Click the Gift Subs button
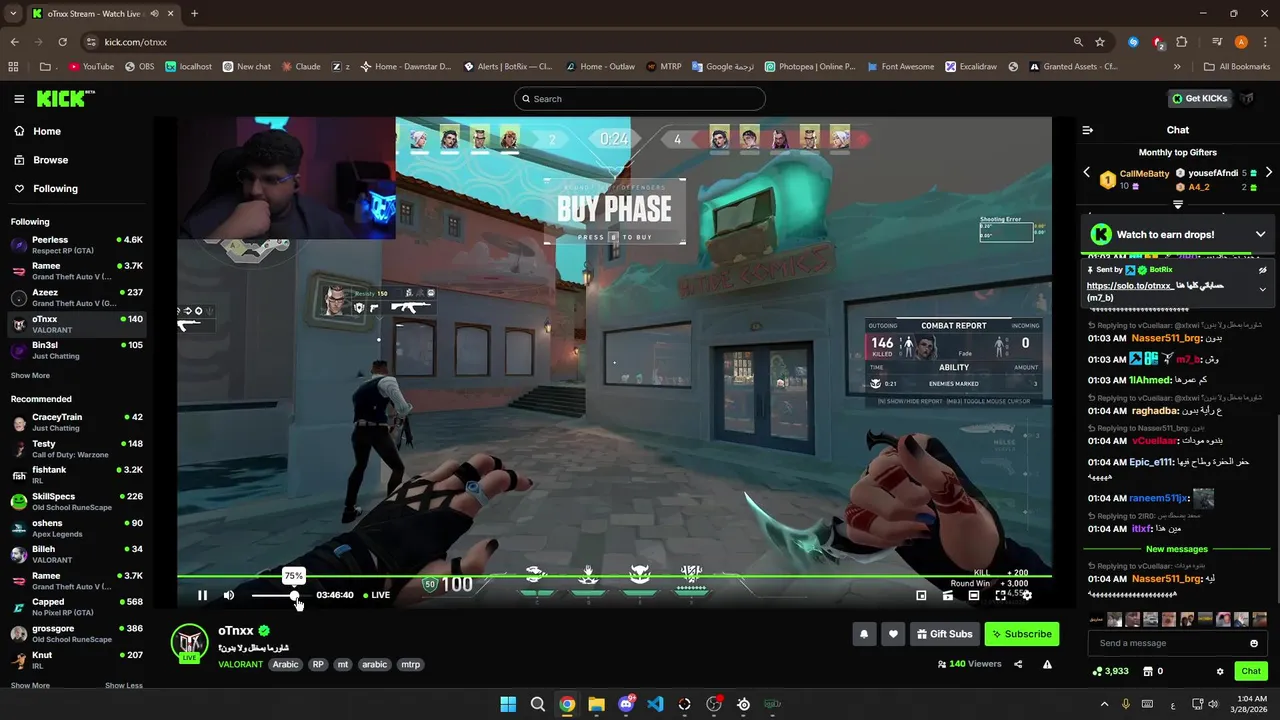The height and width of the screenshot is (720, 1280). (x=944, y=634)
